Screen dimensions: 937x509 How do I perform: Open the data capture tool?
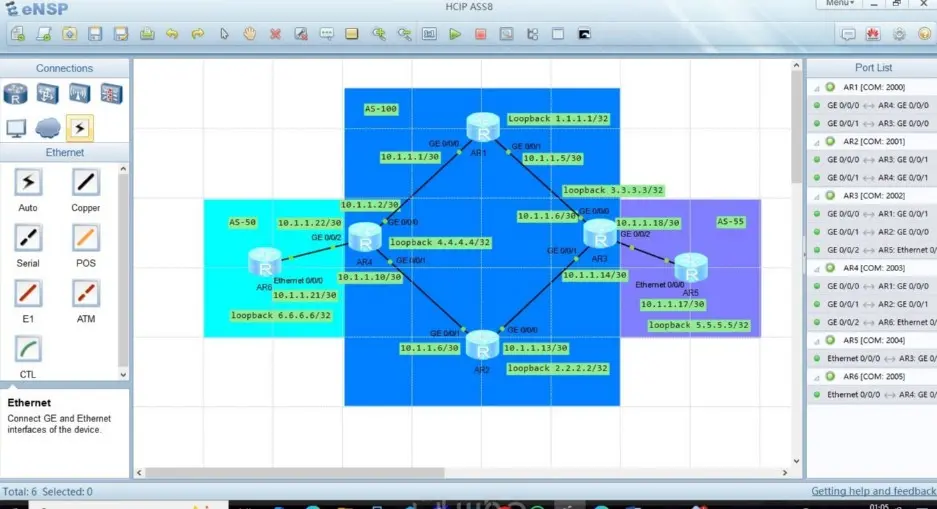(506, 34)
